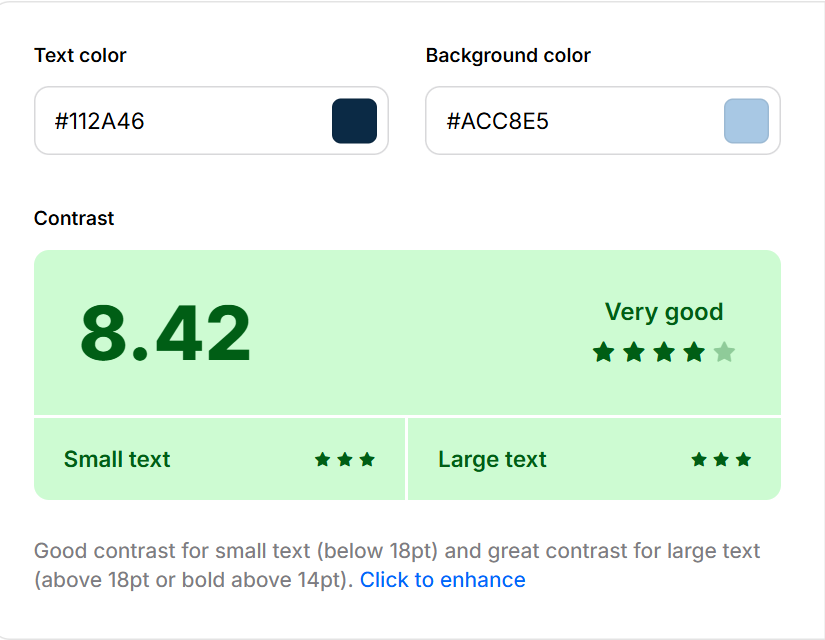
Task: Click the 8.42 contrast ratio number
Action: (x=166, y=333)
